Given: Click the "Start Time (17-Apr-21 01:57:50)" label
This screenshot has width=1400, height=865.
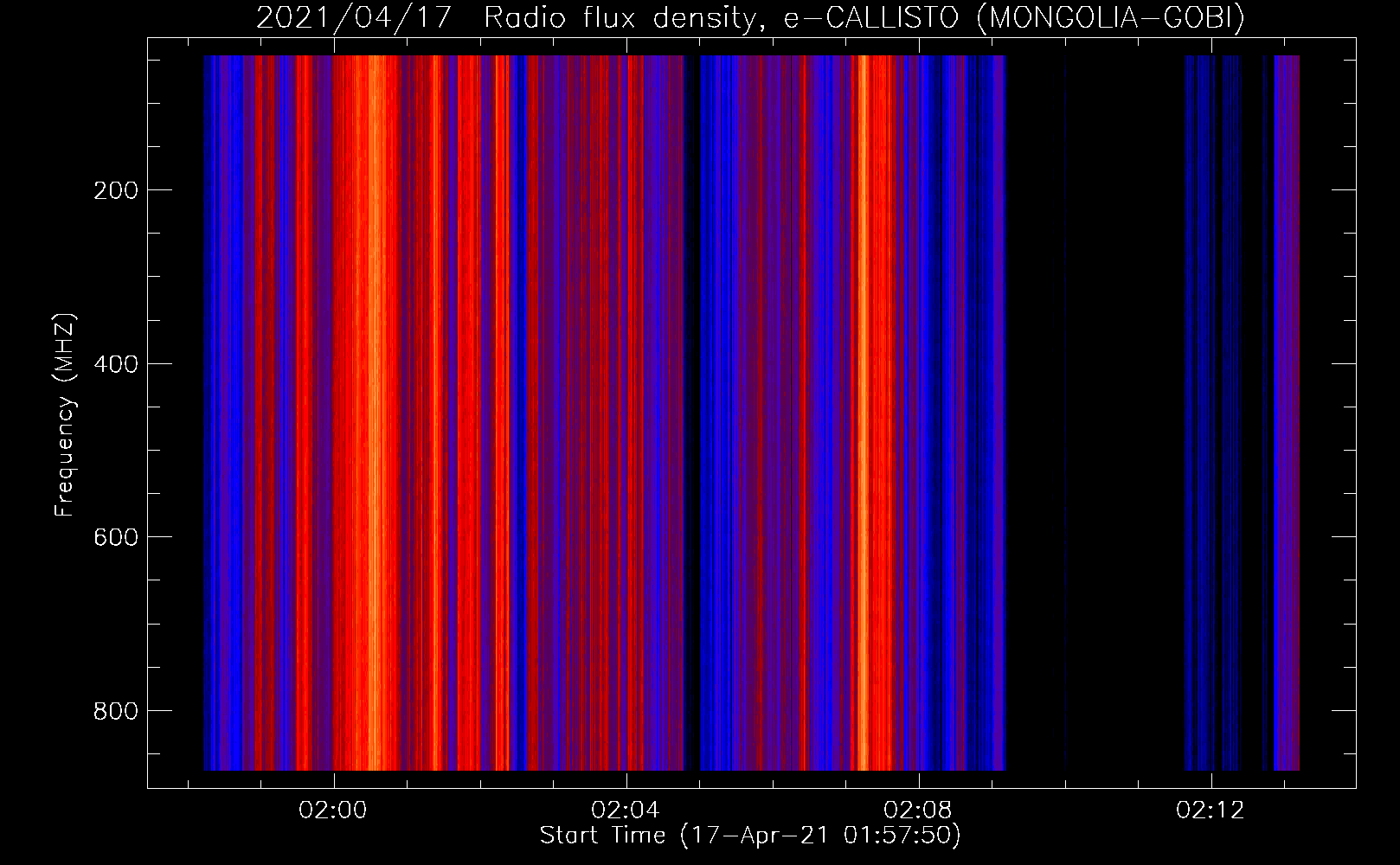Looking at the screenshot, I should pyautogui.click(x=750, y=836).
